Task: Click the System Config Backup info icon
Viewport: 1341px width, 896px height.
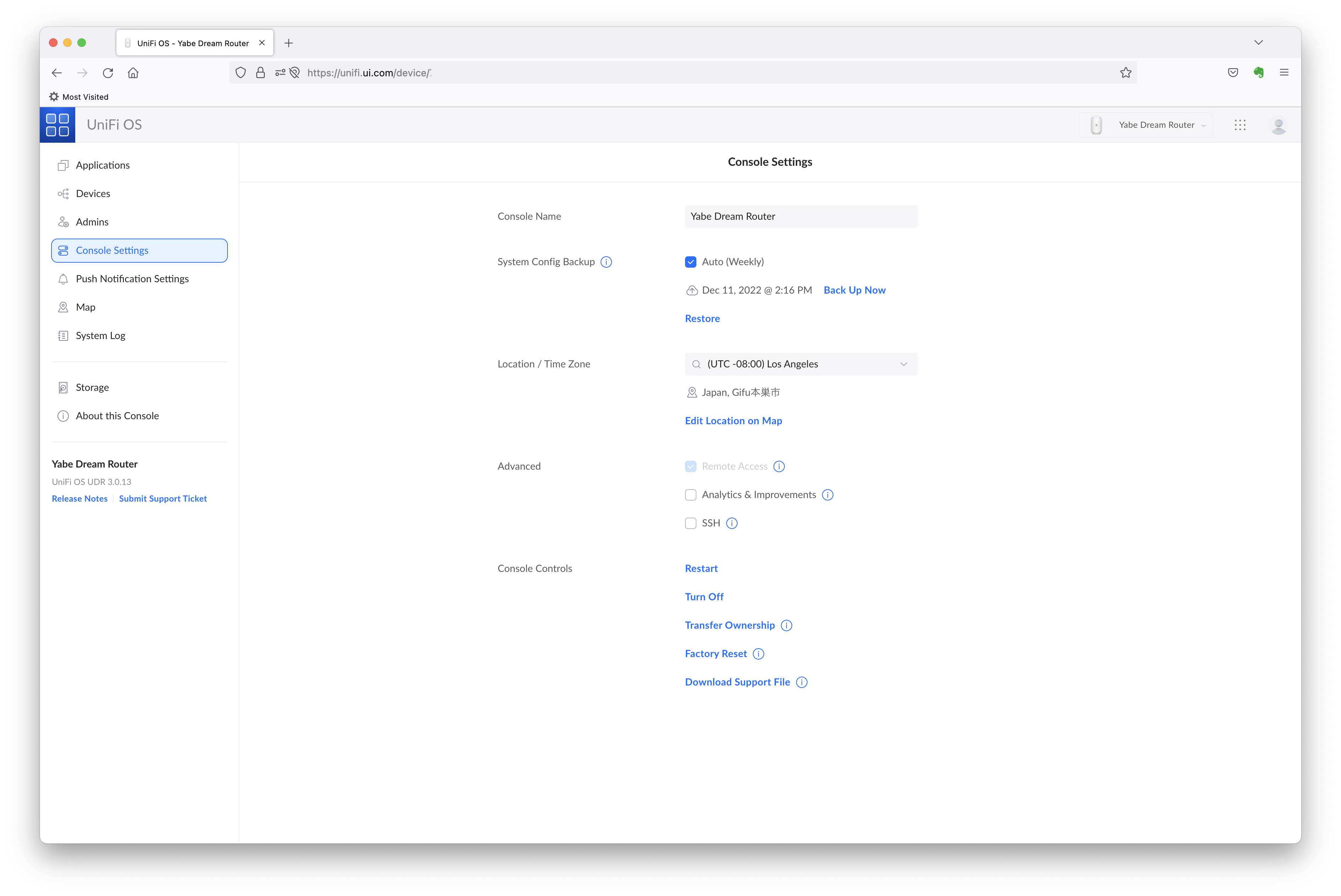Action: [x=606, y=262]
